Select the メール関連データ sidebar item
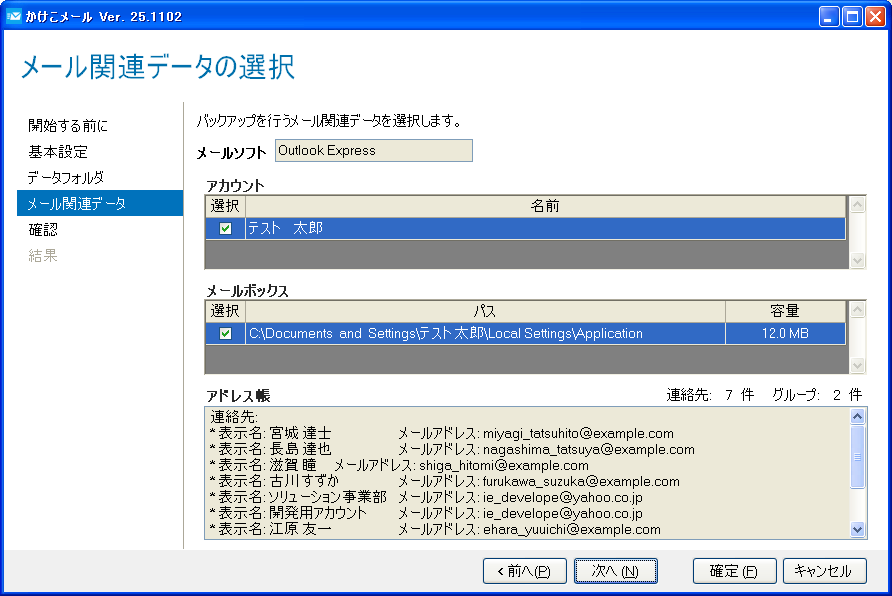Viewport: 892px width, 596px height. pos(100,204)
